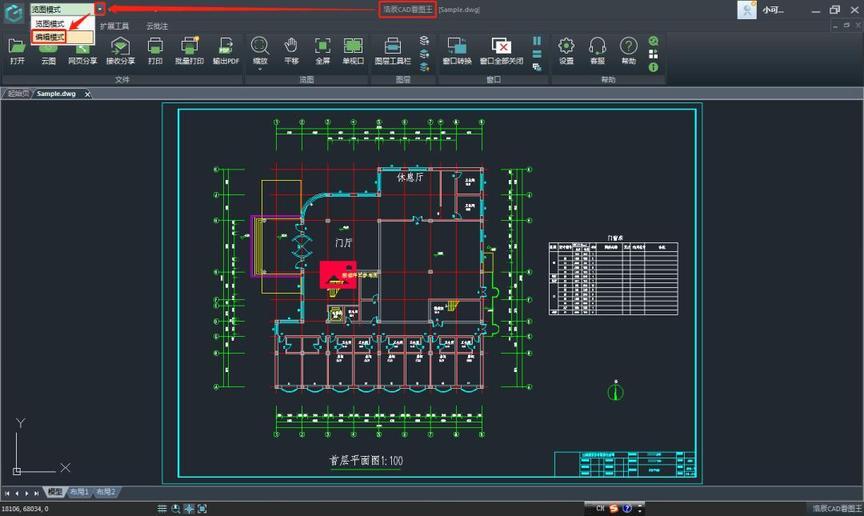Switch to the 布局1 layout tab
Screen dimensions: 864x516
(79, 492)
